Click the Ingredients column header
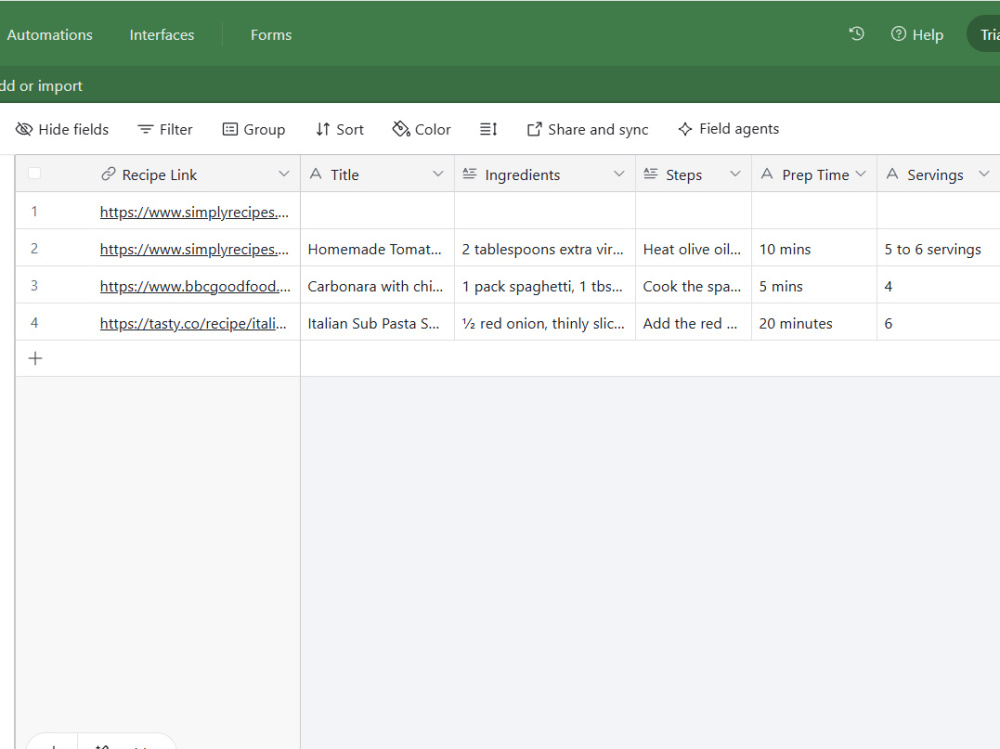The width and height of the screenshot is (1000, 749). coord(545,174)
